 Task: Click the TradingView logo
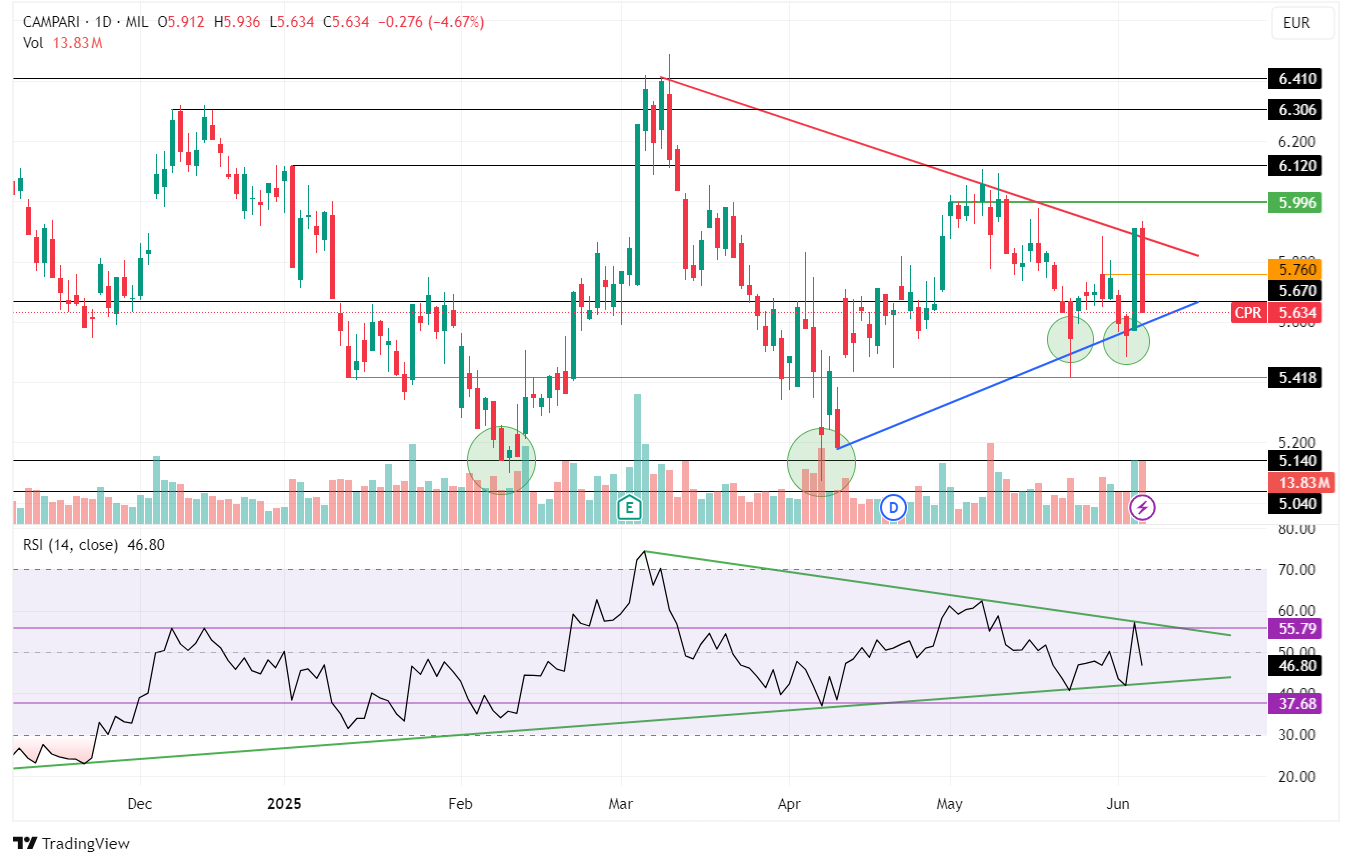[x=71, y=843]
